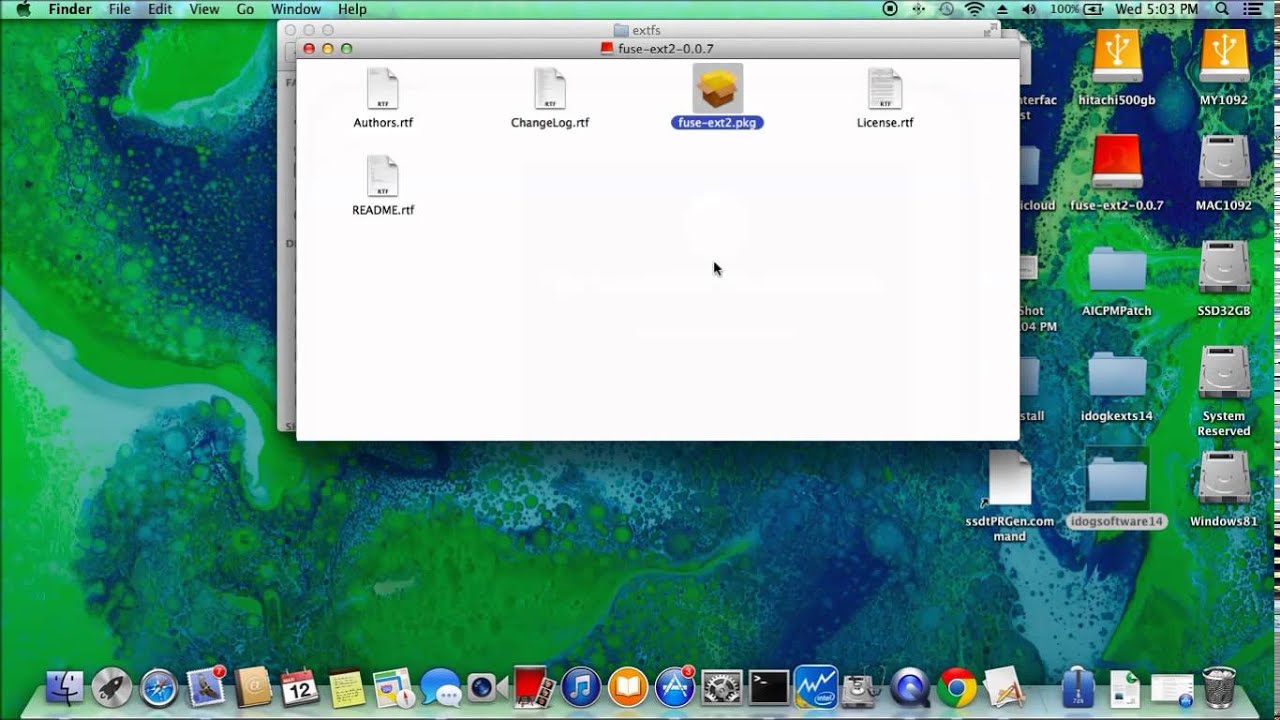The image size is (1280, 720).
Task: Zoom the fuse-ext2-0.0.7 window
Action: pos(347,48)
